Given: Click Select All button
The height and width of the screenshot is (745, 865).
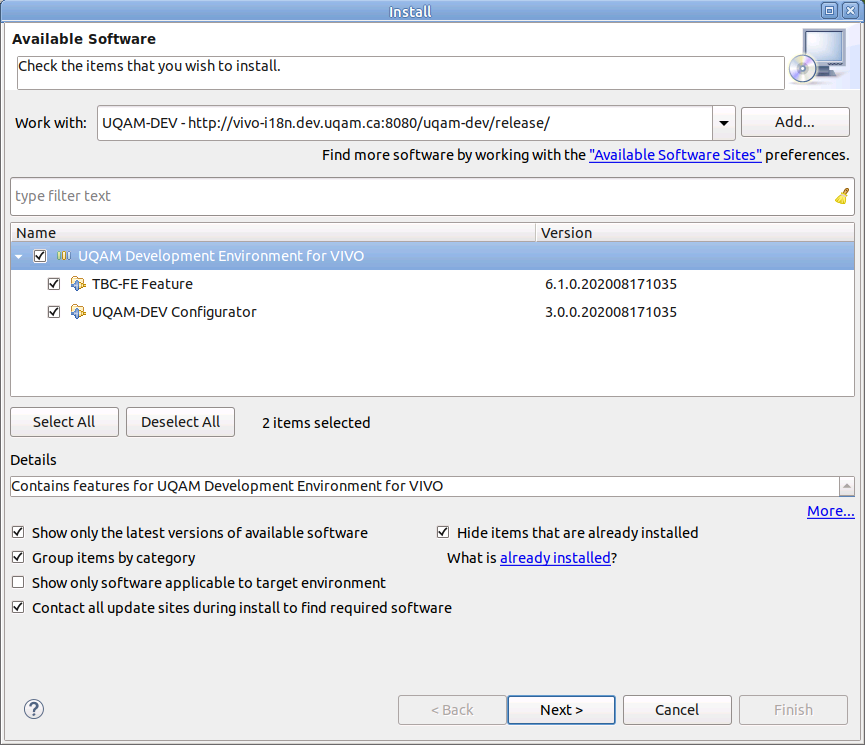Looking at the screenshot, I should [64, 422].
